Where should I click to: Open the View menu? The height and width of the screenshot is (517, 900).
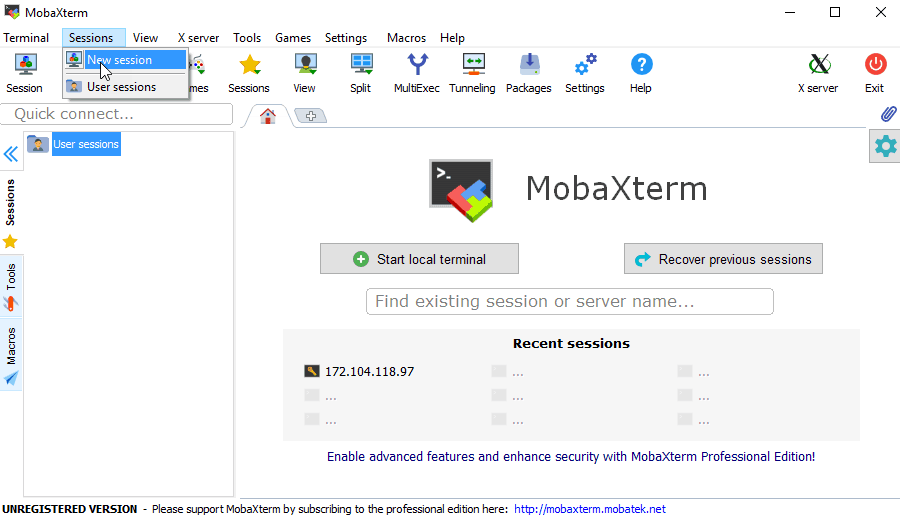[x=145, y=38]
